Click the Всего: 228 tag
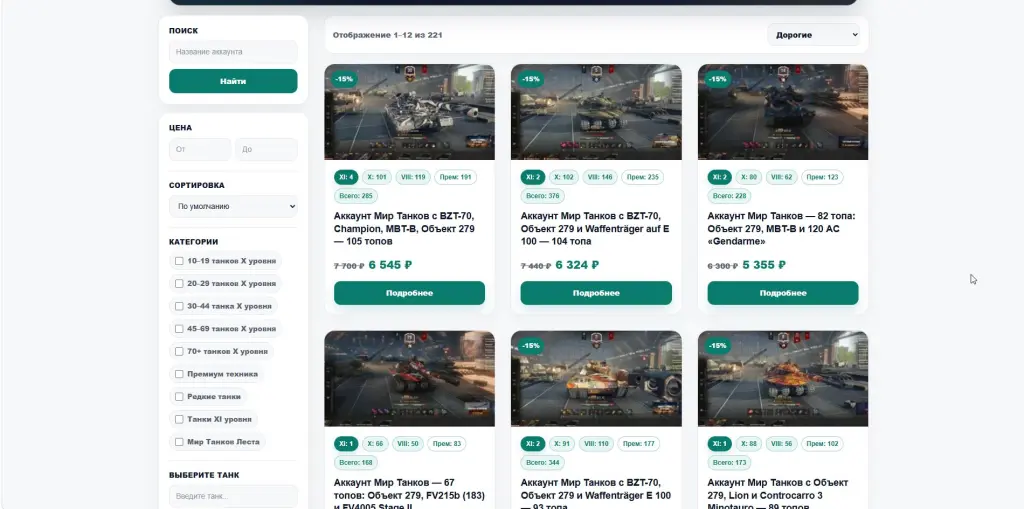This screenshot has width=1024, height=509. tap(729, 196)
